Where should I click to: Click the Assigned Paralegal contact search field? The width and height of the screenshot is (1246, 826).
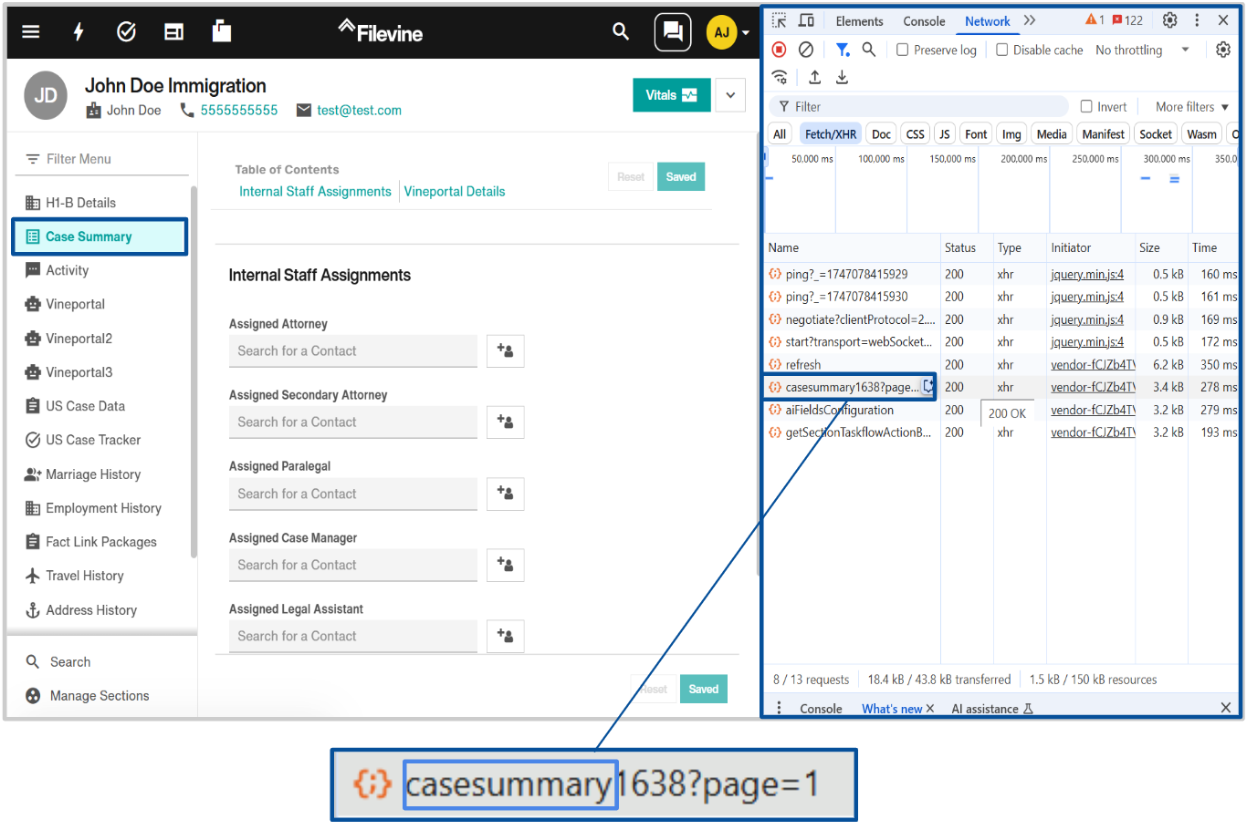coord(353,494)
